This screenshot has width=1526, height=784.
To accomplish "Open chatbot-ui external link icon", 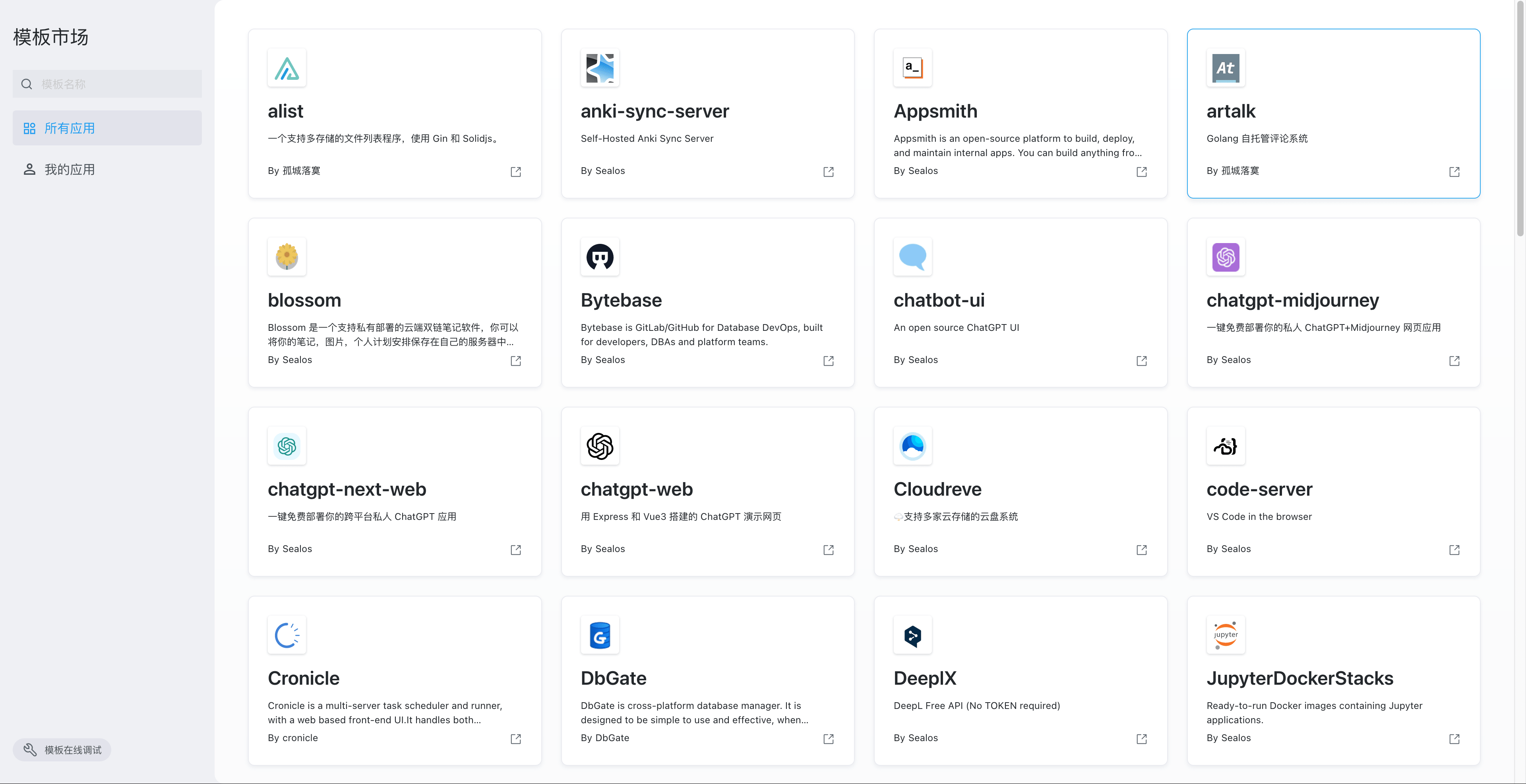I will point(1142,361).
